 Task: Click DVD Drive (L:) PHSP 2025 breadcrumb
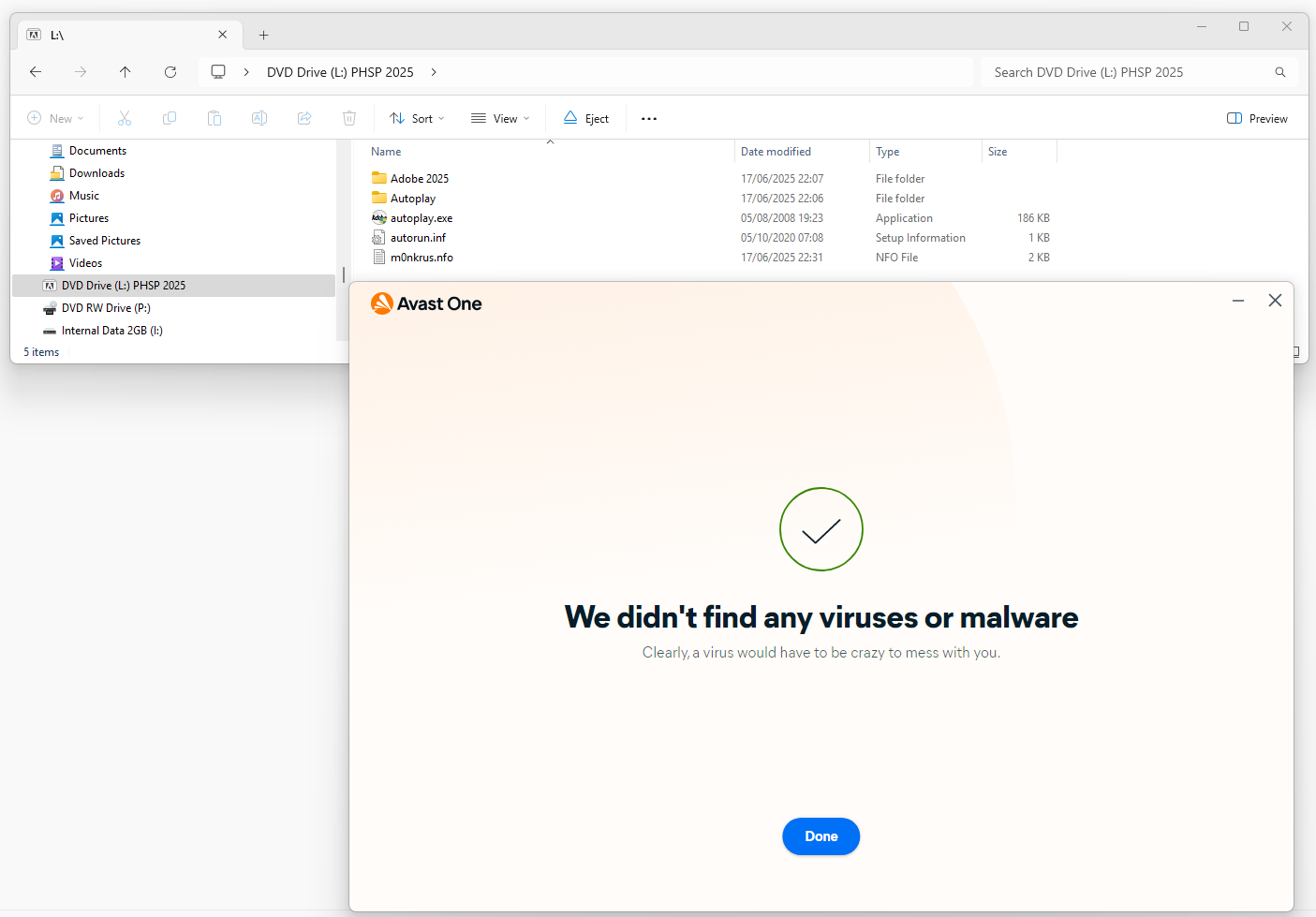pos(340,72)
